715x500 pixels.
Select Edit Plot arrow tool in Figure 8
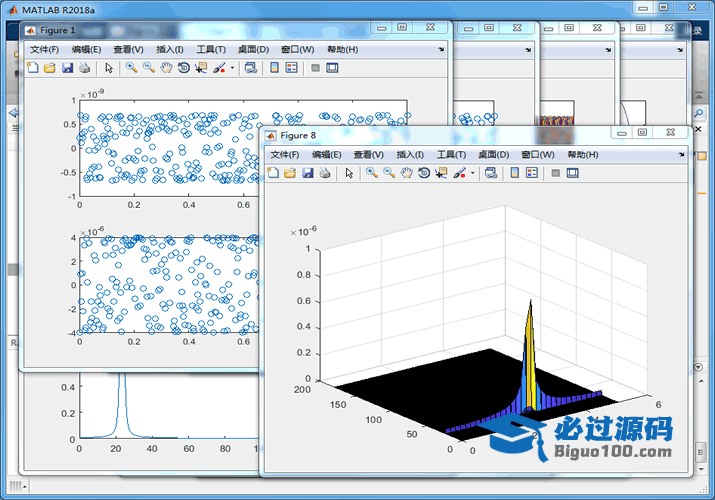(349, 173)
